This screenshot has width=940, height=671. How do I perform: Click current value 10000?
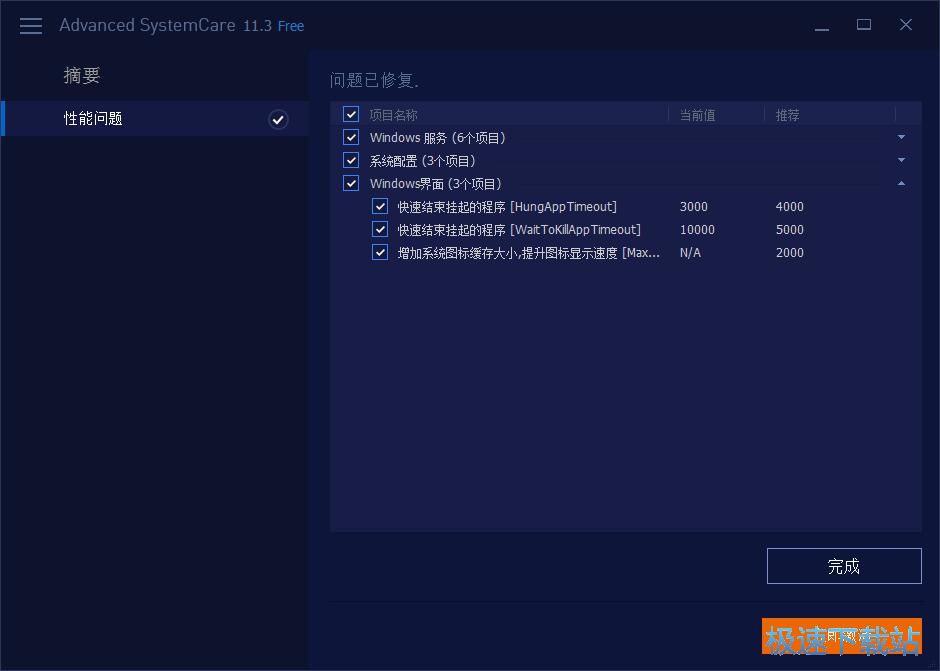coord(697,229)
